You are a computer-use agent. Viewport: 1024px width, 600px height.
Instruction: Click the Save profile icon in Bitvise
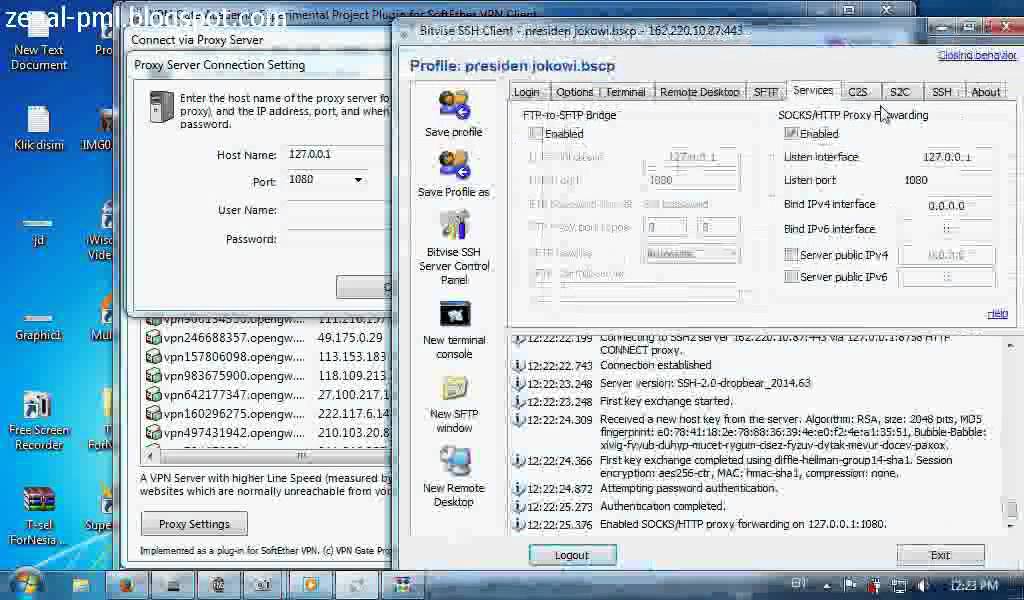pyautogui.click(x=454, y=106)
